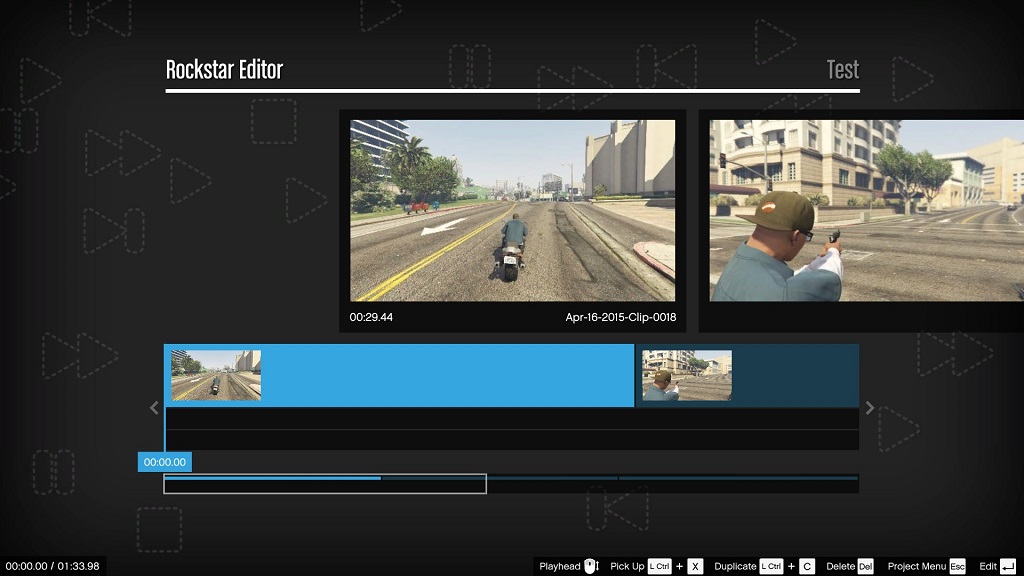Viewport: 1024px width, 576px height.
Task: Click the L Ctrl key icon near Pick Up
Action: point(658,565)
